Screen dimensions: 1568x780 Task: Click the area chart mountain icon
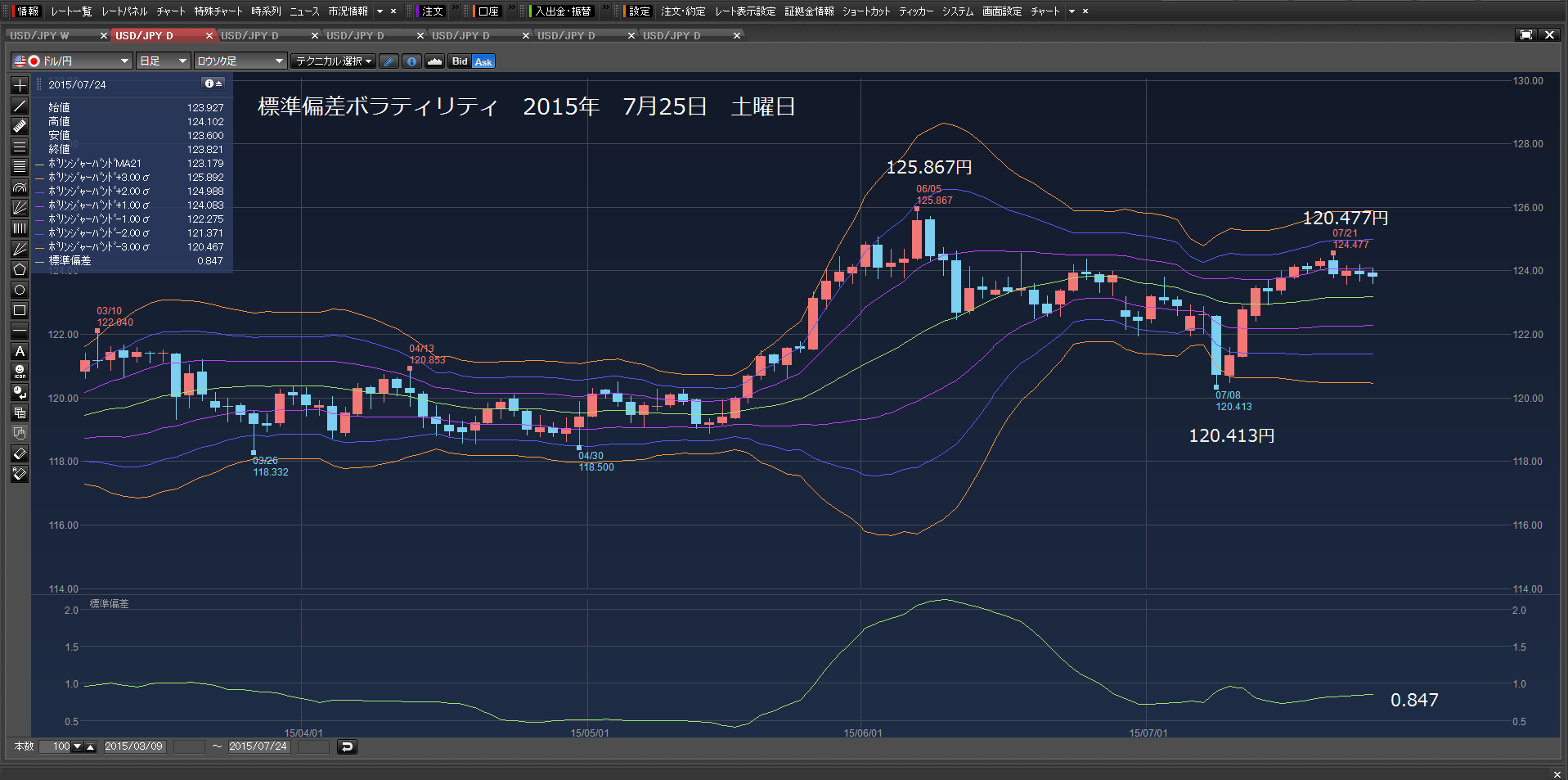tap(435, 61)
